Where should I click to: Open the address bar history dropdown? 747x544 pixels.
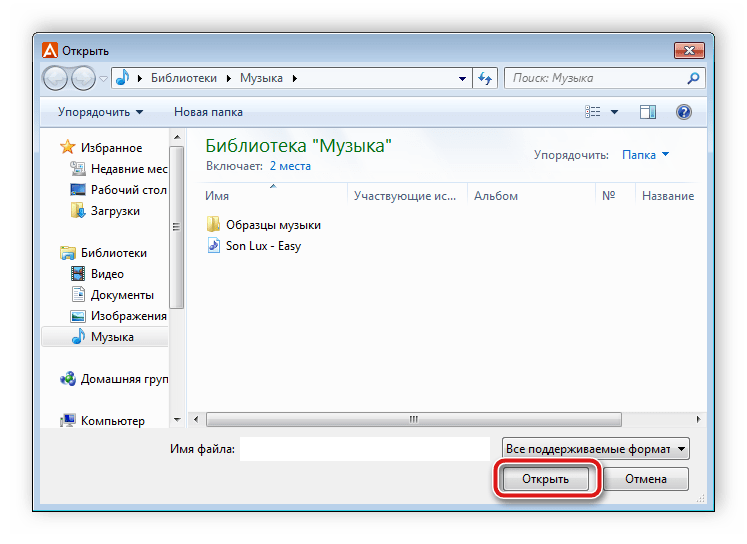point(462,79)
